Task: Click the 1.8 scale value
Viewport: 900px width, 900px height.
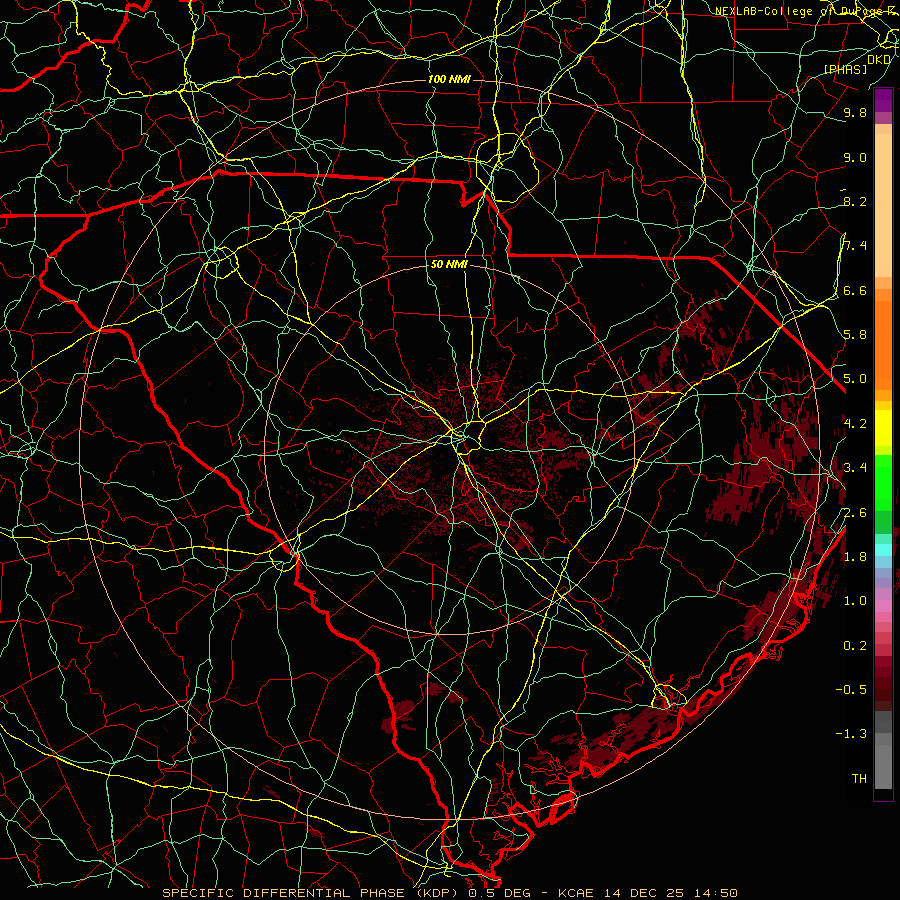Action: (x=855, y=557)
